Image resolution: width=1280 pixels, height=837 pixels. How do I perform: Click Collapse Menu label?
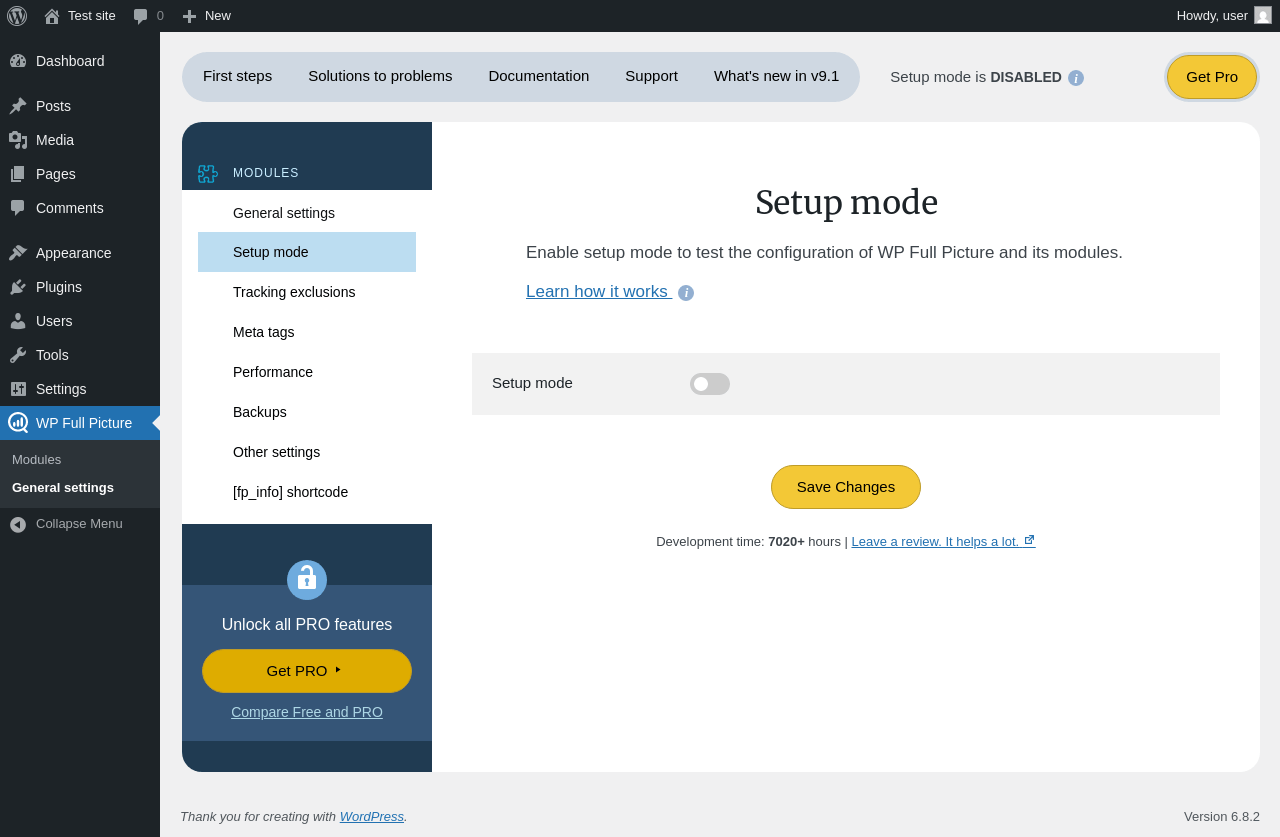pyautogui.click(x=79, y=524)
